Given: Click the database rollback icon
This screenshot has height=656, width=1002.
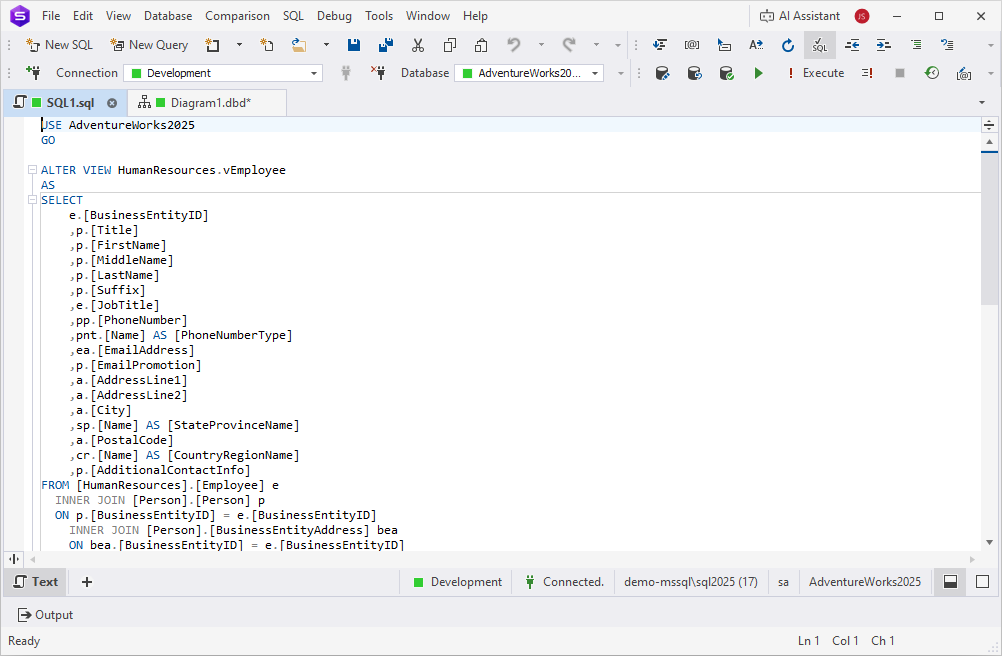Looking at the screenshot, I should [x=695, y=73].
